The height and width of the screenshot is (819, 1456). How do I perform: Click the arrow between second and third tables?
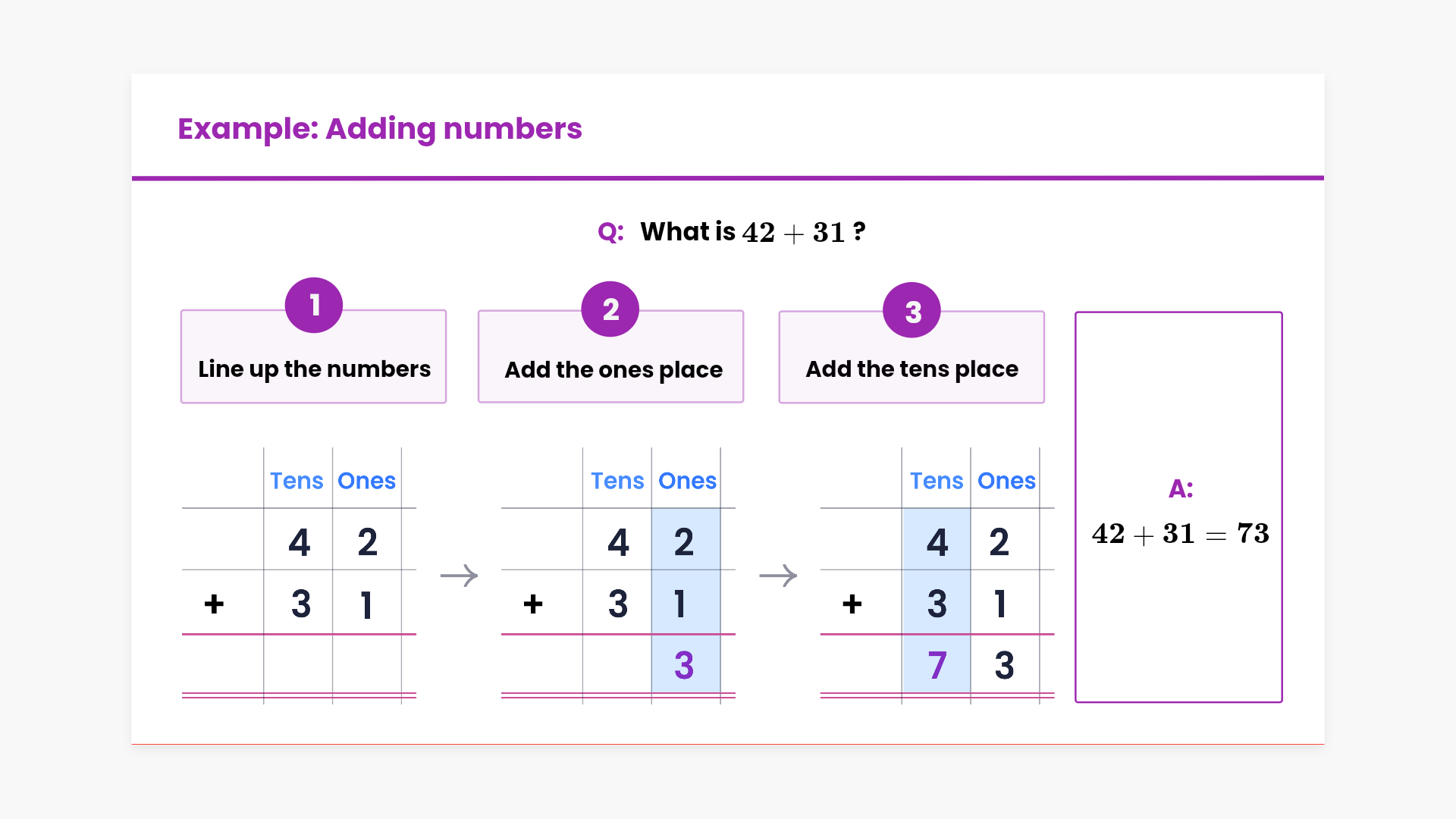(x=778, y=576)
